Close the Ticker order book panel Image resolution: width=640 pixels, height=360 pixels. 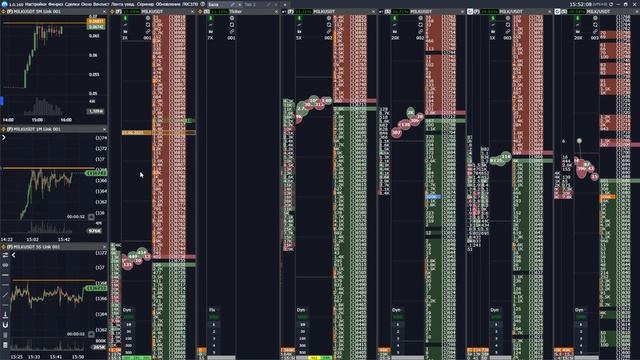(x=276, y=12)
